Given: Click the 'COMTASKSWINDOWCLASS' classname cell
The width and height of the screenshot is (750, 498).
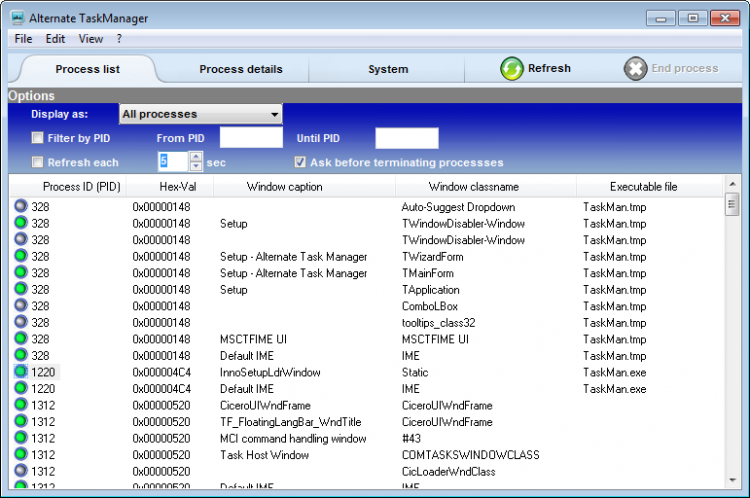Looking at the screenshot, I should click(470, 454).
